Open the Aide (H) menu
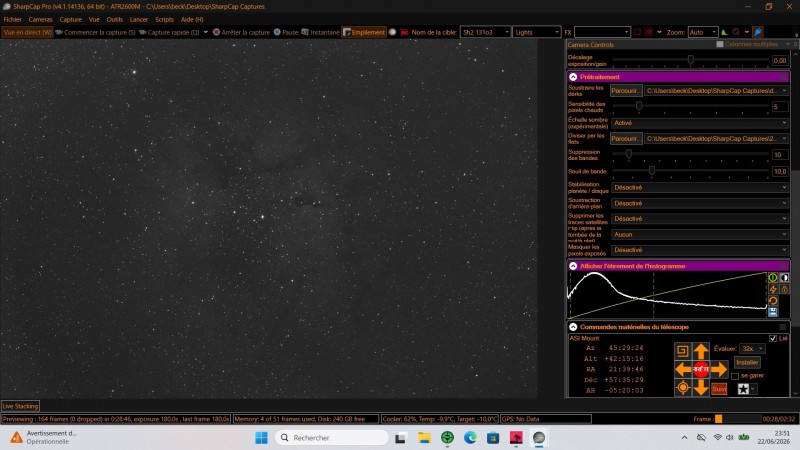The image size is (800, 450). tap(192, 19)
